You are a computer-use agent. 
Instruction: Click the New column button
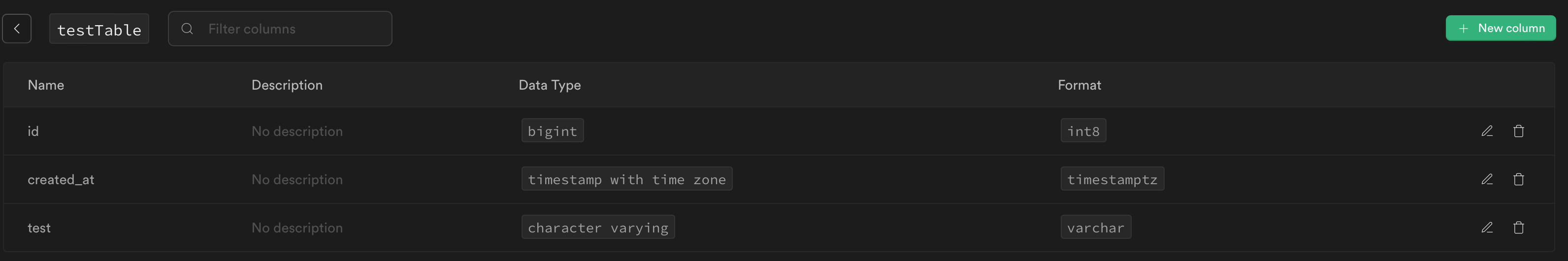(1500, 28)
